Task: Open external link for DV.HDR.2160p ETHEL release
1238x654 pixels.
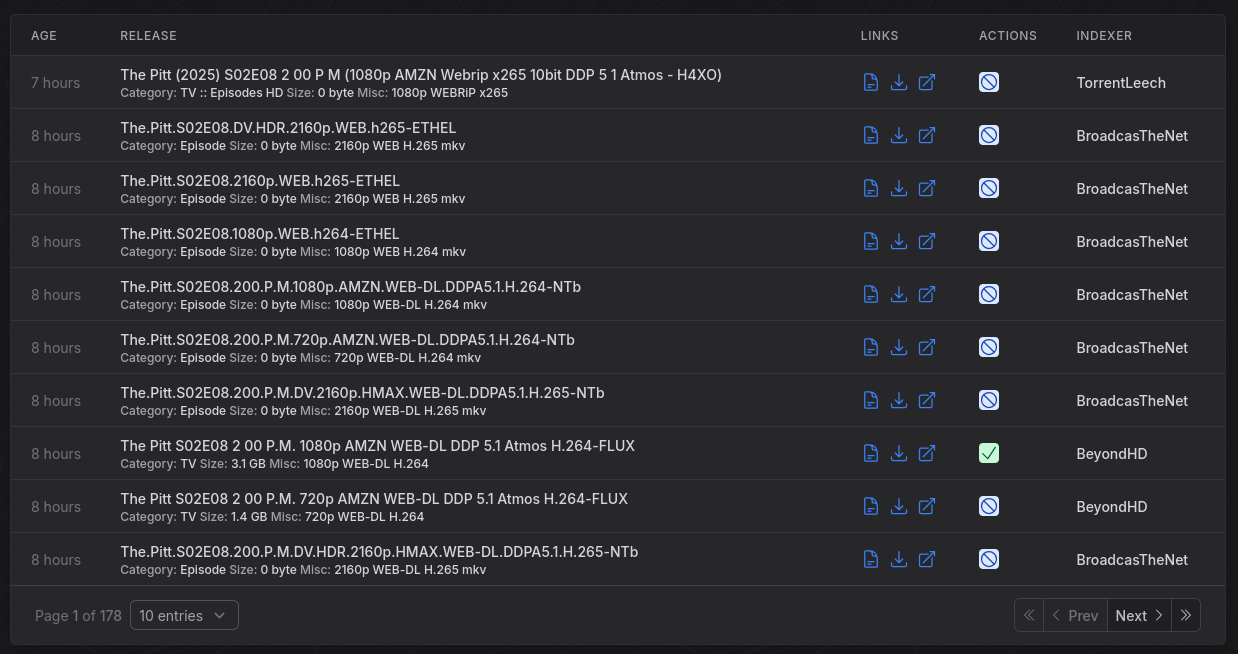Action: point(927,135)
